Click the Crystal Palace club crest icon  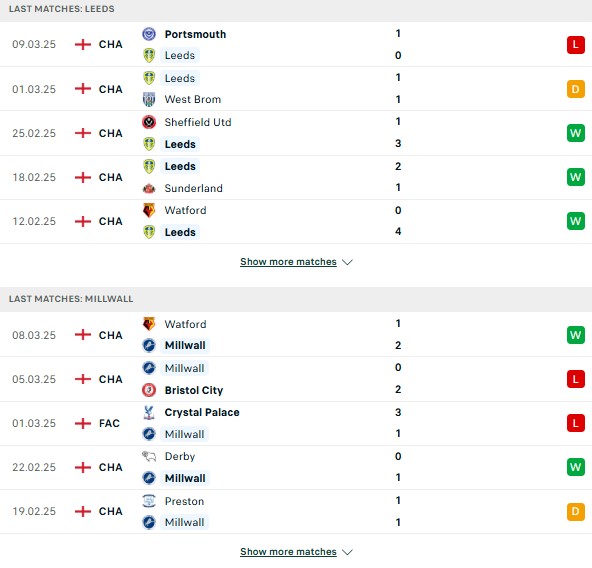click(x=149, y=412)
